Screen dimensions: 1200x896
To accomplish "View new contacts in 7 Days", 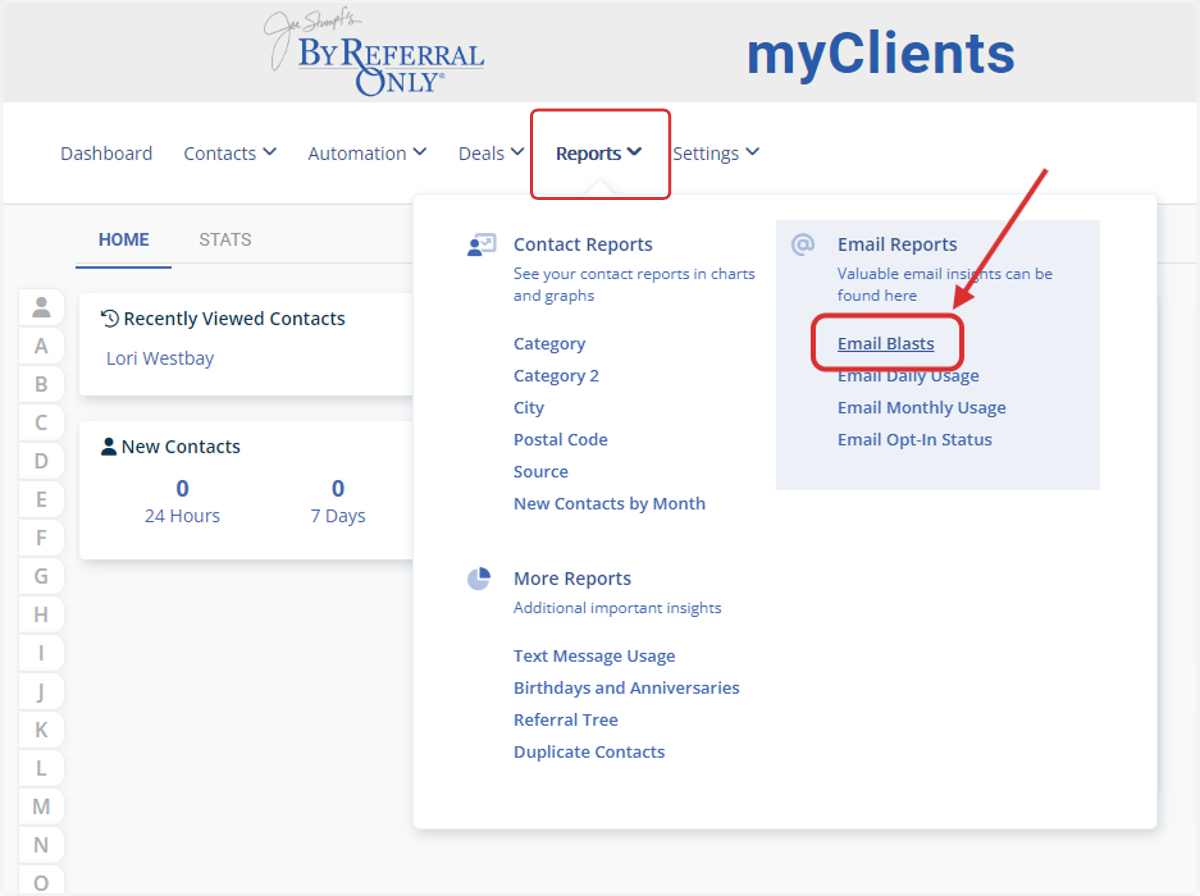I will point(338,502).
